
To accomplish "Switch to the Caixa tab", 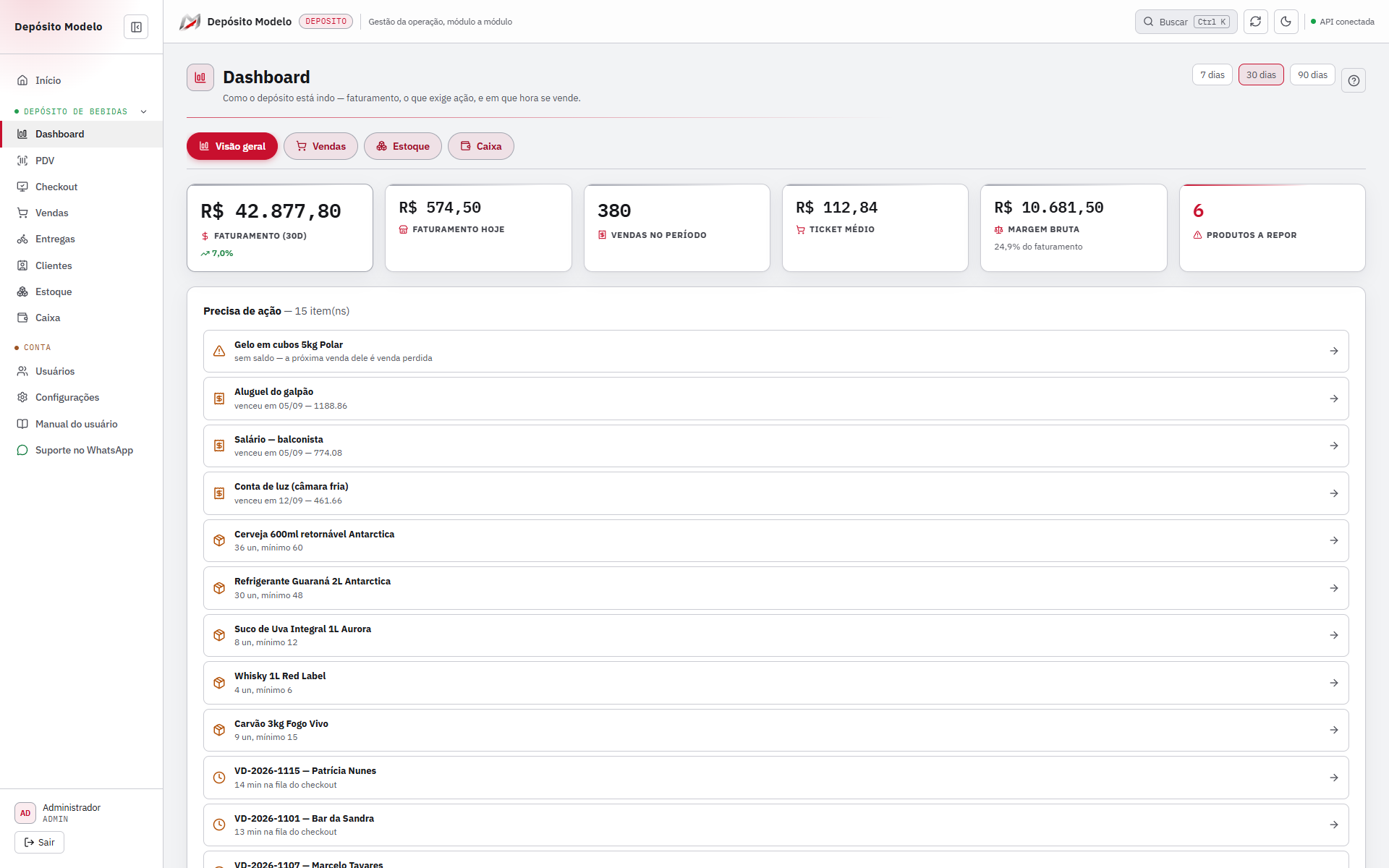I will coord(481,146).
